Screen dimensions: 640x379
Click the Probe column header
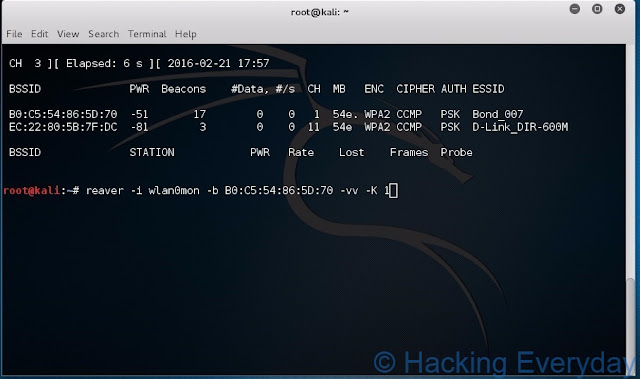456,153
